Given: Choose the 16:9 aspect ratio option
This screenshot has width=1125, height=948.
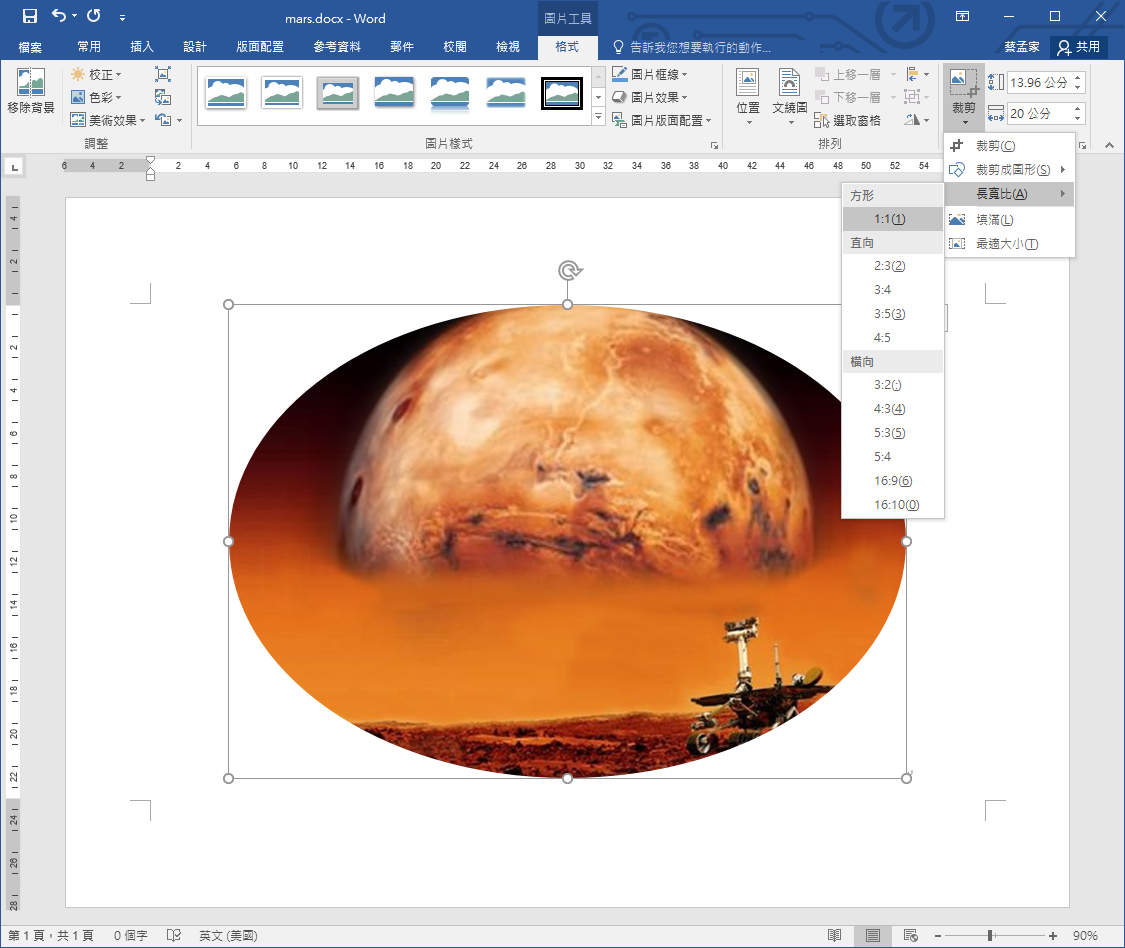Looking at the screenshot, I should point(892,481).
